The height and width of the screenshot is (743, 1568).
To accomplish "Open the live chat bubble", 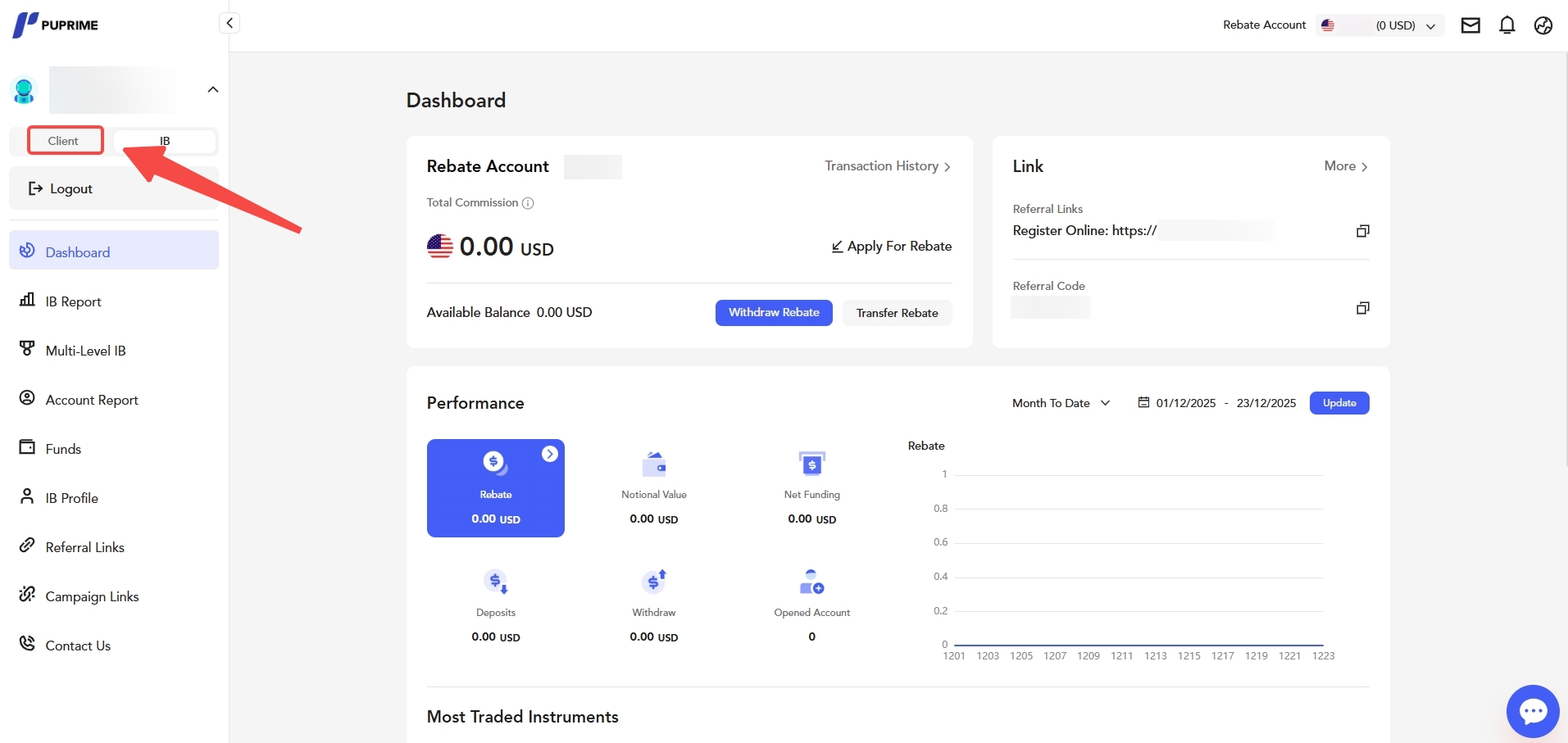I will click(1532, 711).
